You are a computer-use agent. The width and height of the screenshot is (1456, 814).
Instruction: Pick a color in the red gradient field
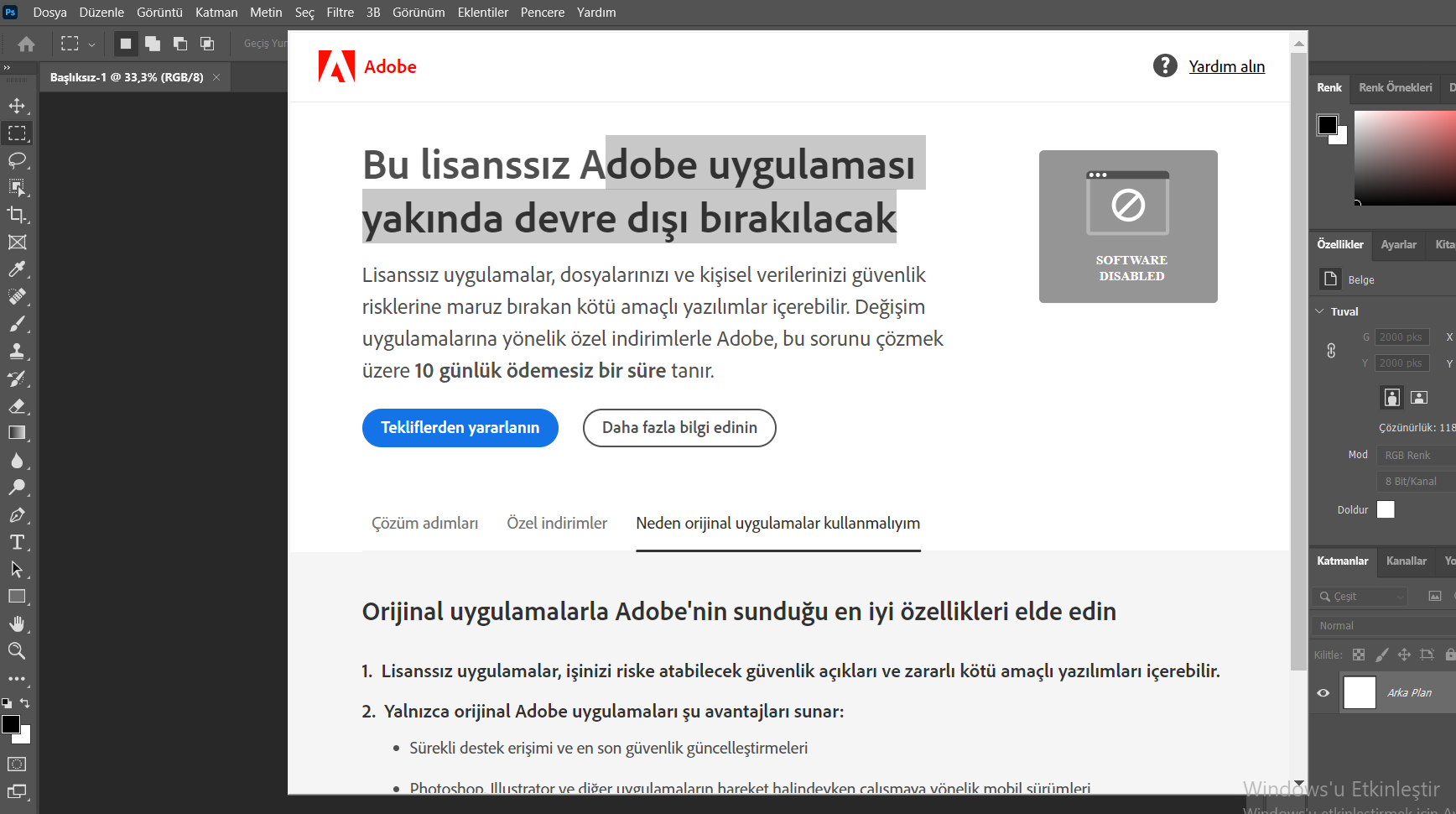click(1405, 158)
